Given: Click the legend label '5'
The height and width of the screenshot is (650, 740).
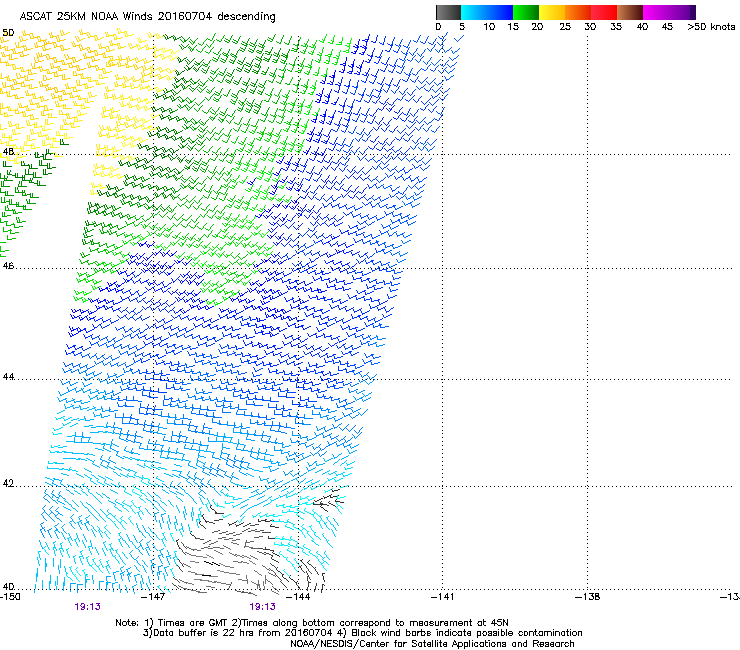Looking at the screenshot, I should coord(462,27).
